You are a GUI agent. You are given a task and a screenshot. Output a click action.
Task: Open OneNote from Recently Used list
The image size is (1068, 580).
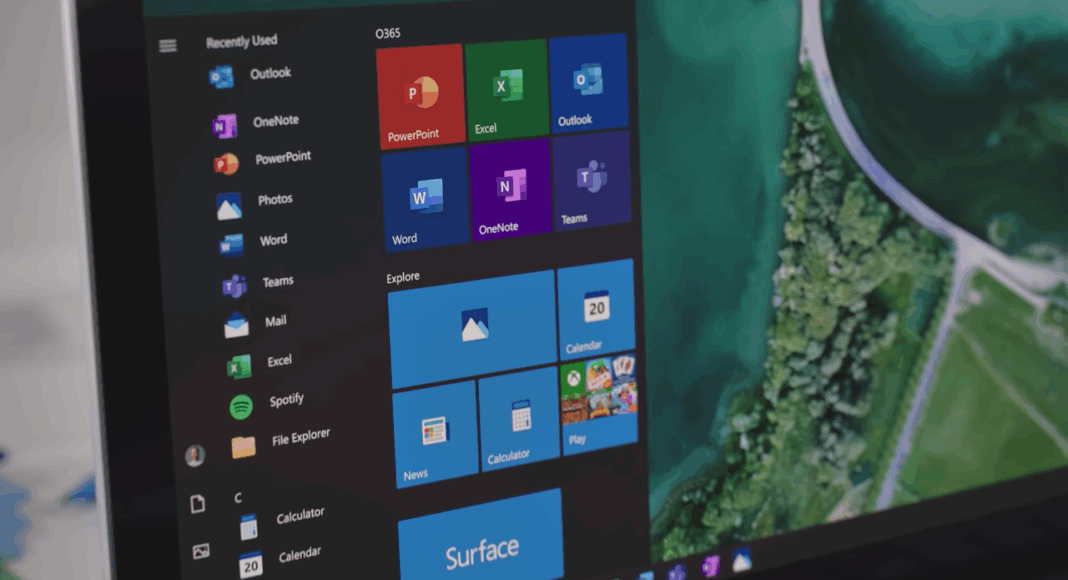256,124
